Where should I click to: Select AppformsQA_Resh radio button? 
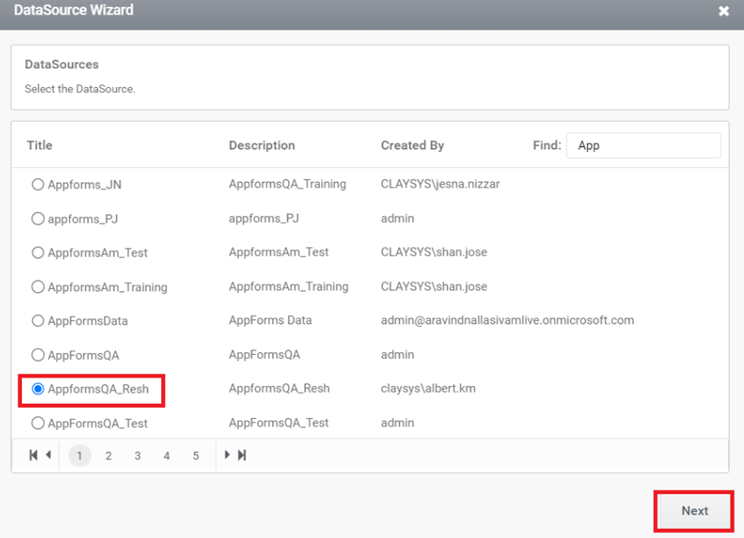(37, 389)
